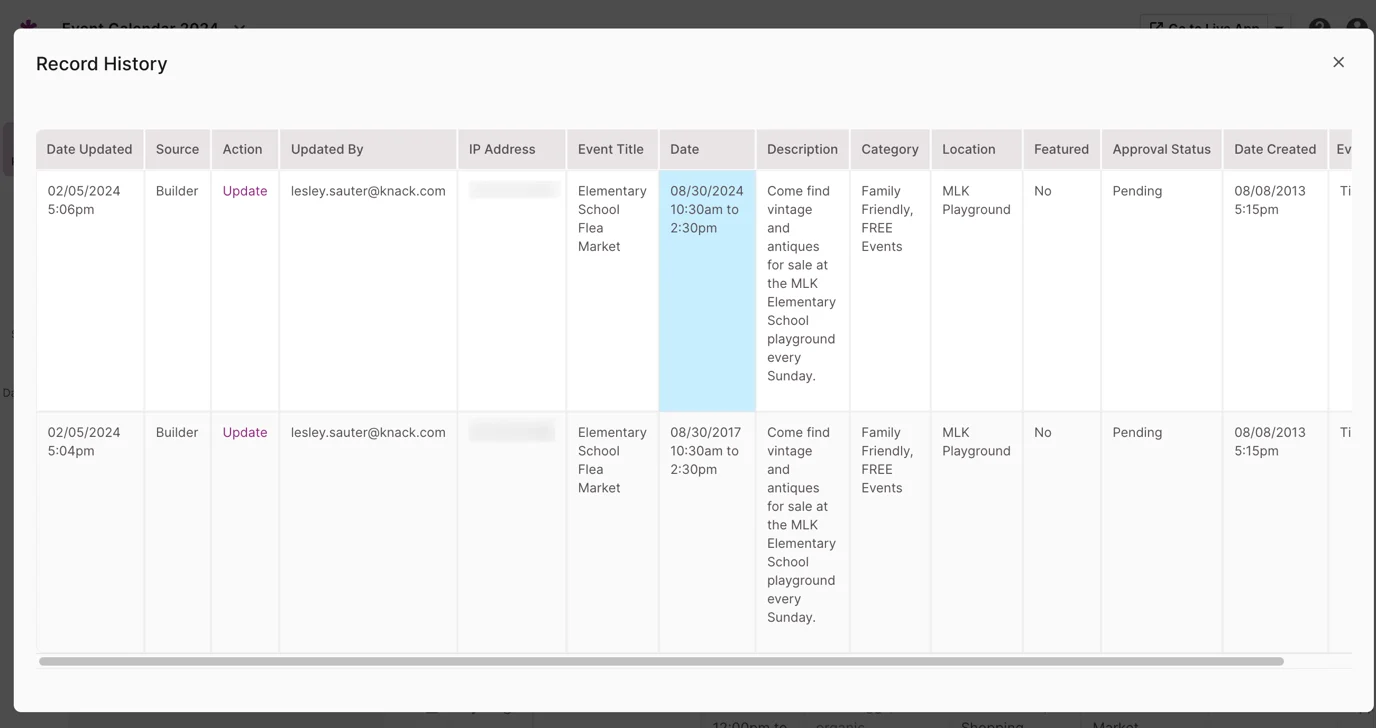The height and width of the screenshot is (728, 1376).
Task: Click Update link in the 5:04pm row
Action: click(x=245, y=433)
